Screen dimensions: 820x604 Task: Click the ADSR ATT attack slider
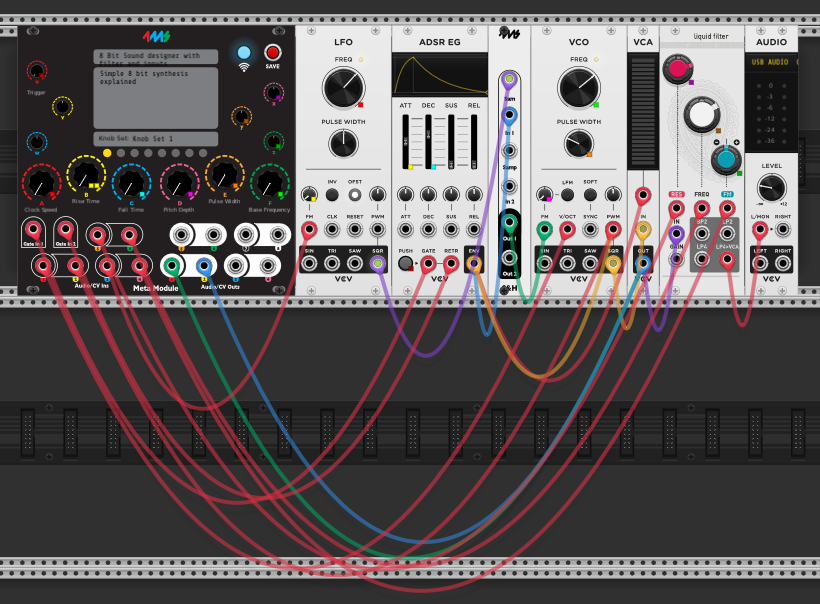[x=406, y=142]
